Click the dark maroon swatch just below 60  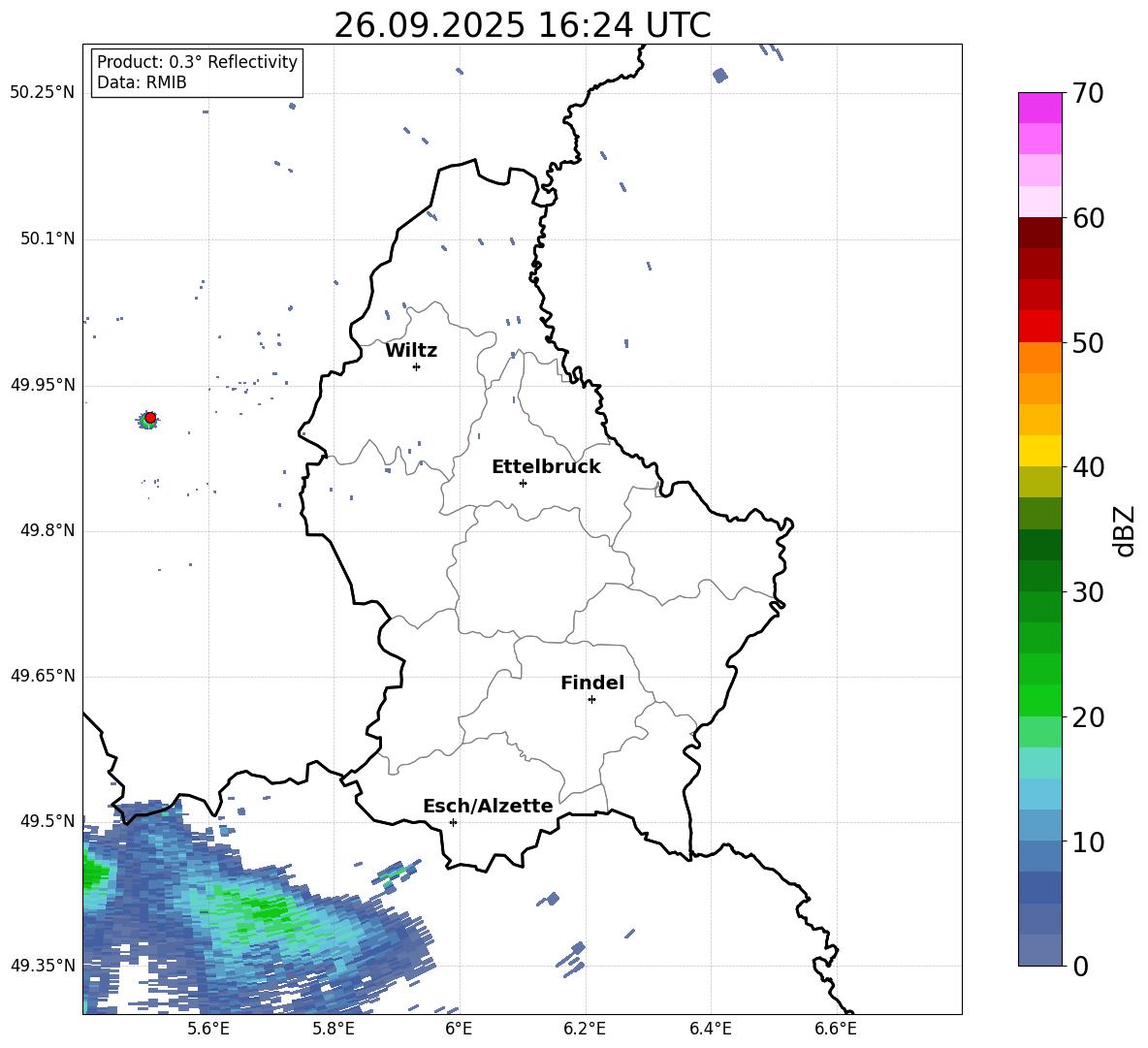[1039, 233]
